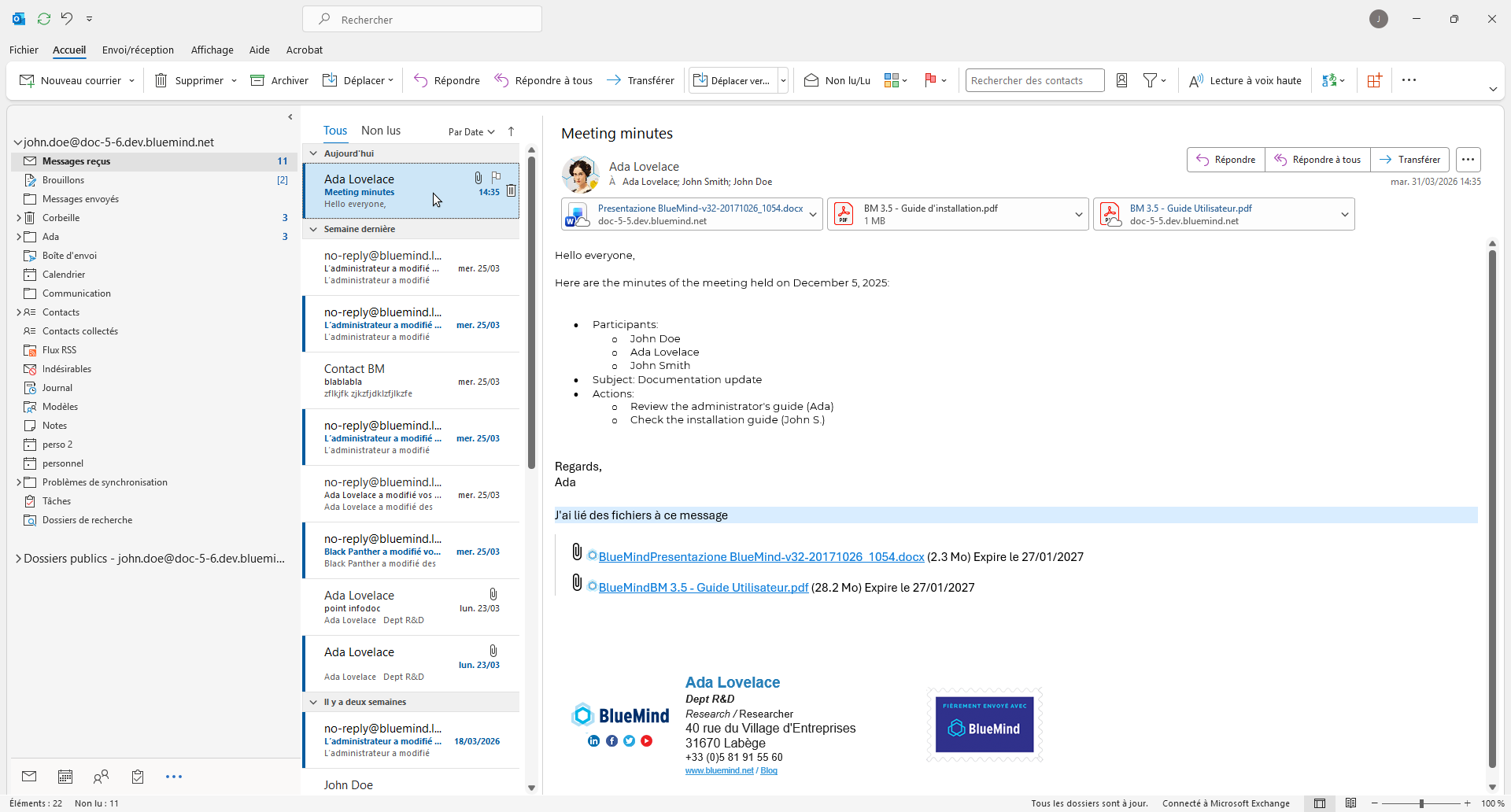Viewport: 1511px width, 812px height.
Task: Click the flag icon on Meeting minutes email
Action: [x=496, y=177]
